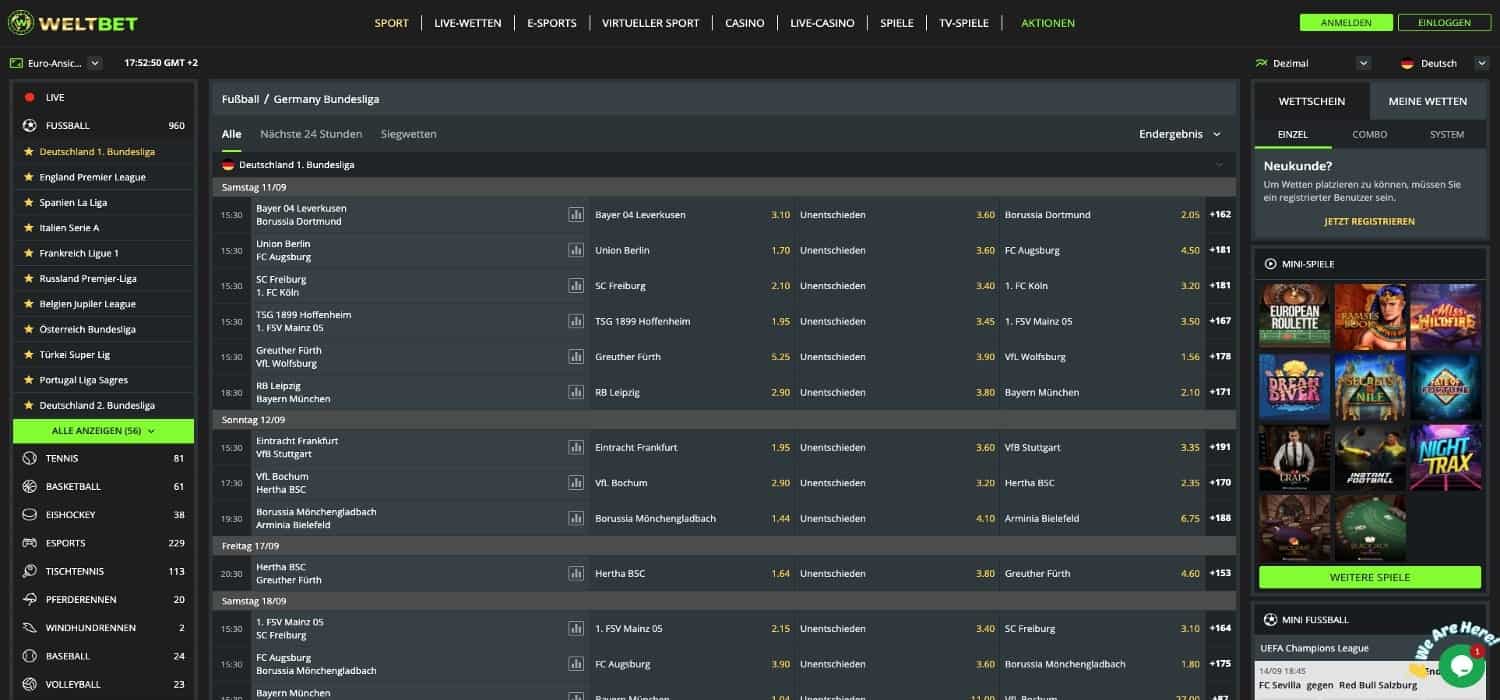Screen dimensions: 1500x700
Task: Open statistics for Bayer 04 Leverkusen match
Action: coord(576,215)
